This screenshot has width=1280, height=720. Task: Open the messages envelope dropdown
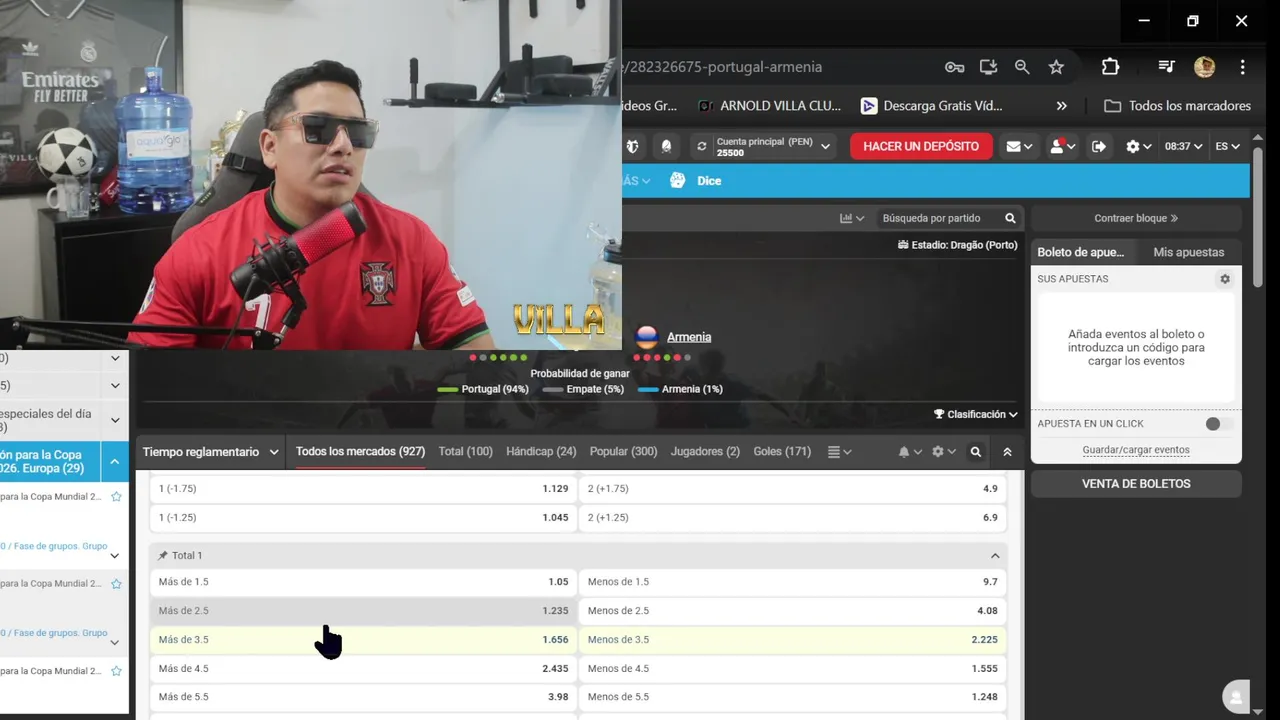1019,146
